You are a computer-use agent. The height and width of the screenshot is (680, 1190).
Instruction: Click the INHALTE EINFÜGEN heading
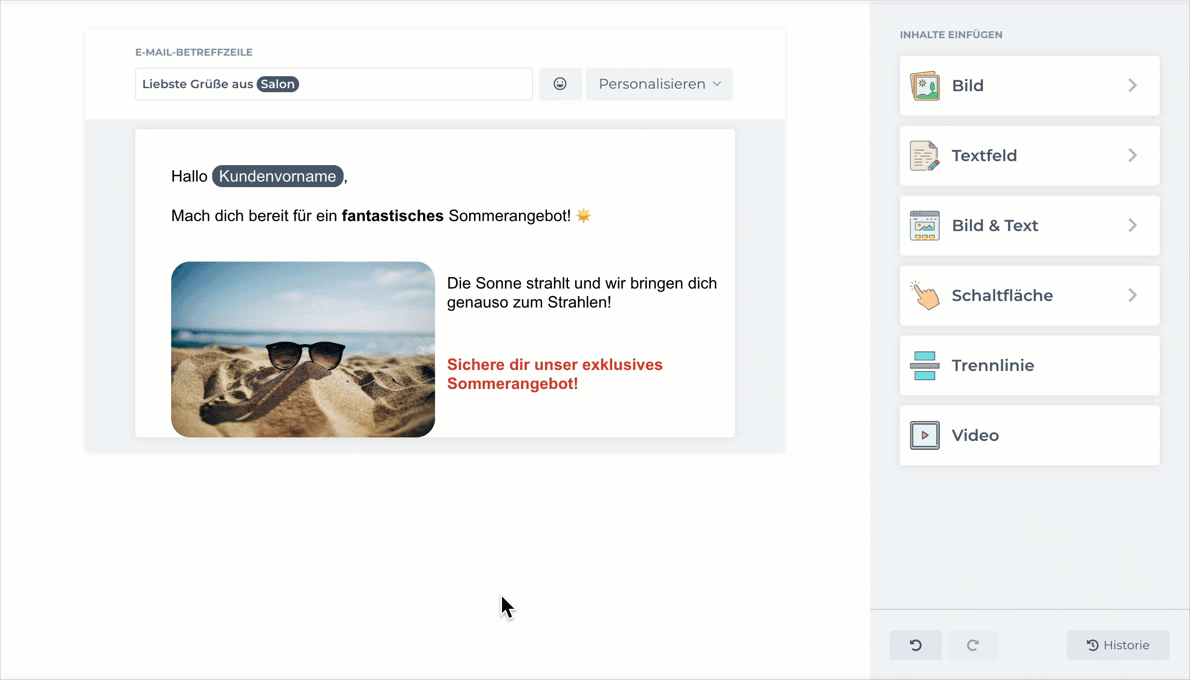tap(951, 35)
